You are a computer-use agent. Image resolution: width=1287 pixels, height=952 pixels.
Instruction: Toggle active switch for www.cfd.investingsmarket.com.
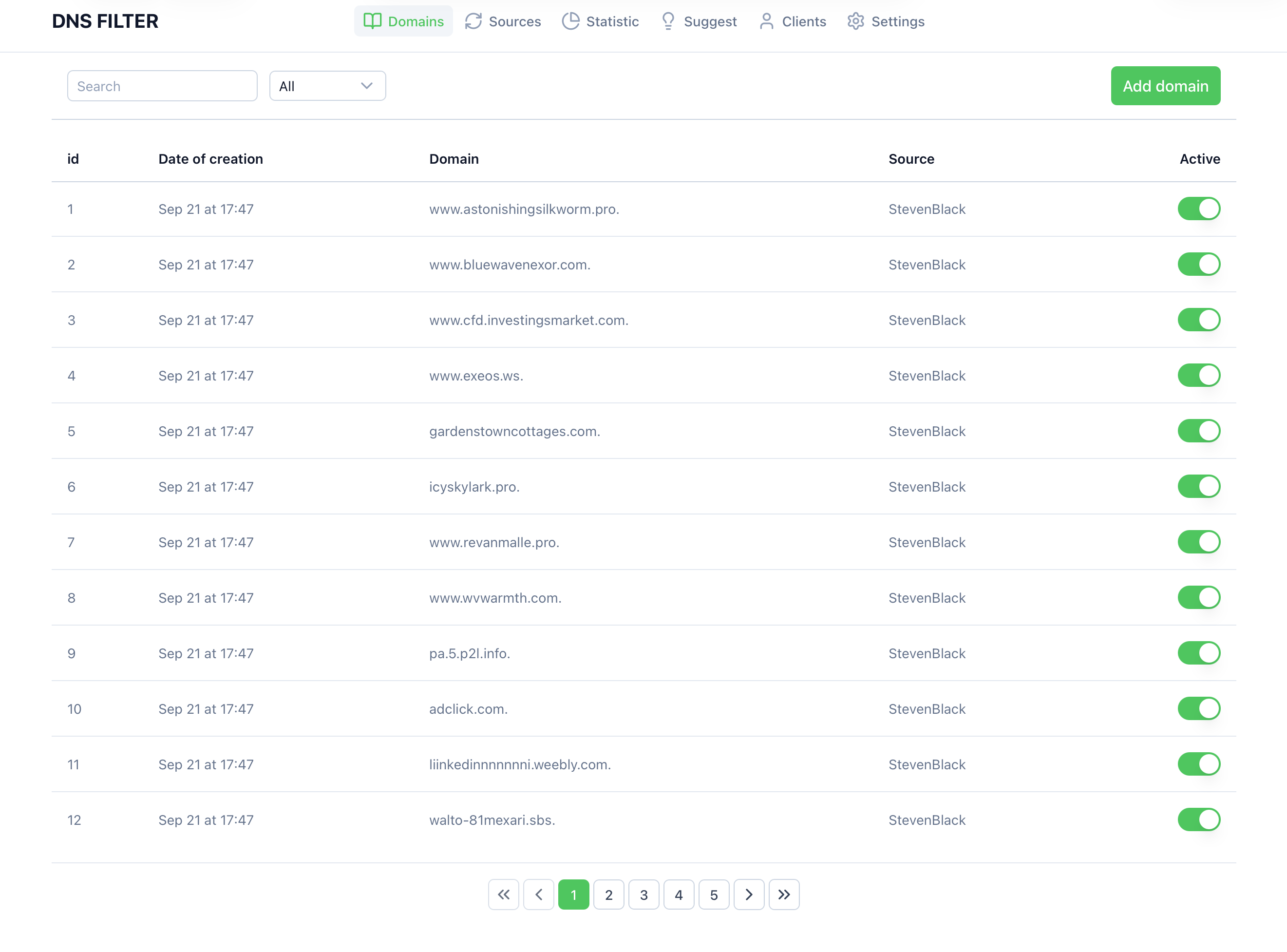1199,320
